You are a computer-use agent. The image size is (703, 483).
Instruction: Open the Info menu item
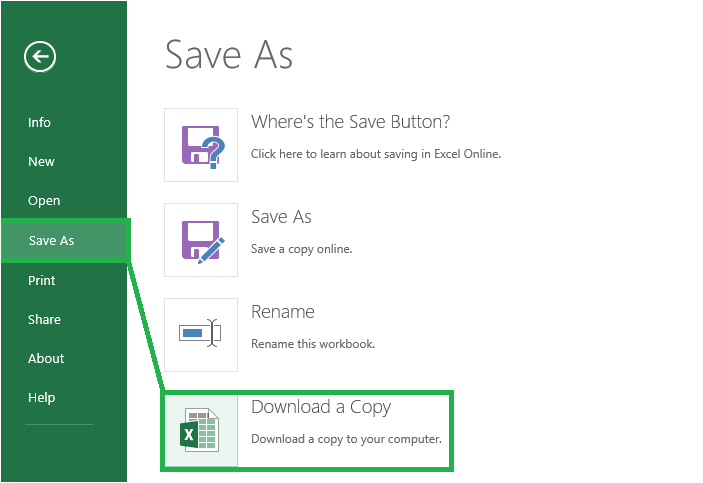pyautogui.click(x=39, y=122)
